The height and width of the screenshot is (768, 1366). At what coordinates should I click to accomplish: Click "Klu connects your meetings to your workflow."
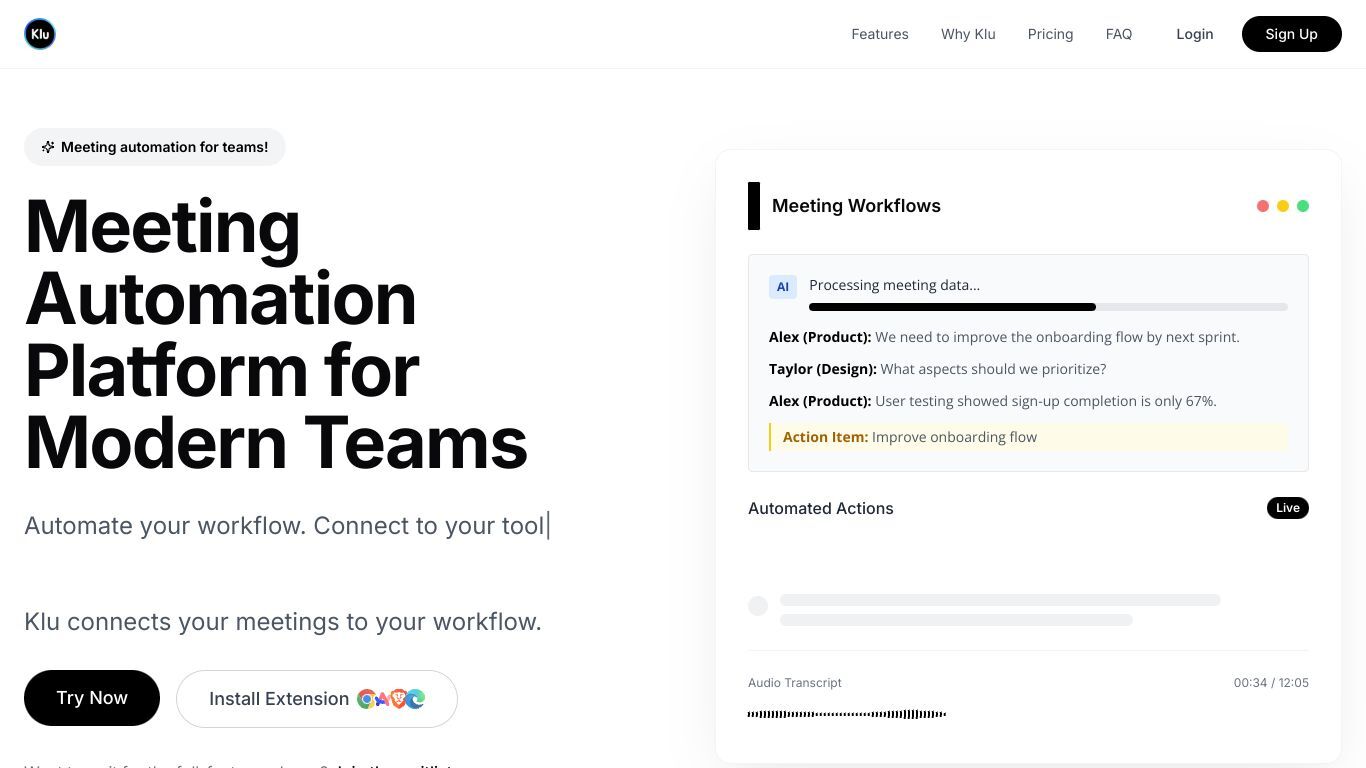[283, 622]
